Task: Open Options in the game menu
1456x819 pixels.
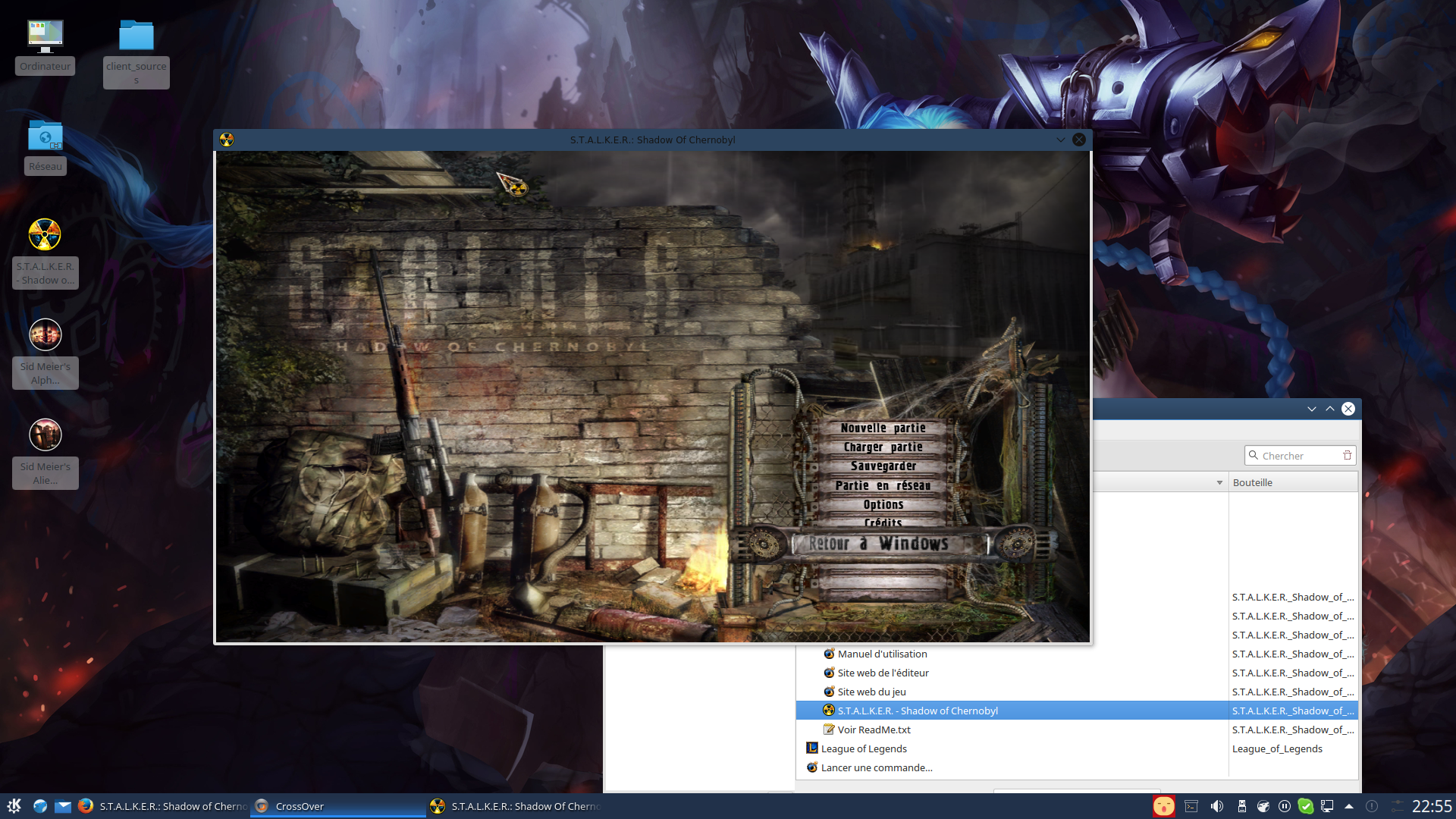Action: (883, 505)
